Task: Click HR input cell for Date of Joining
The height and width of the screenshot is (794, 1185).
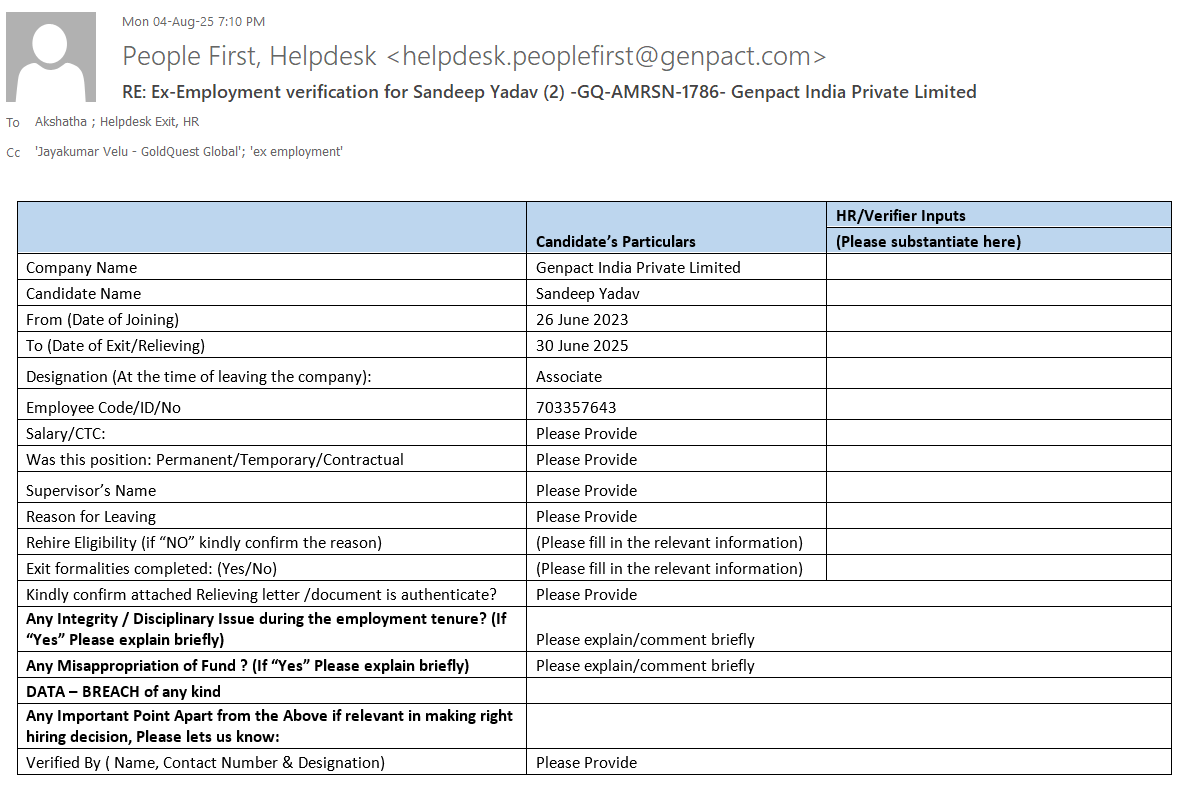Action: coord(997,319)
